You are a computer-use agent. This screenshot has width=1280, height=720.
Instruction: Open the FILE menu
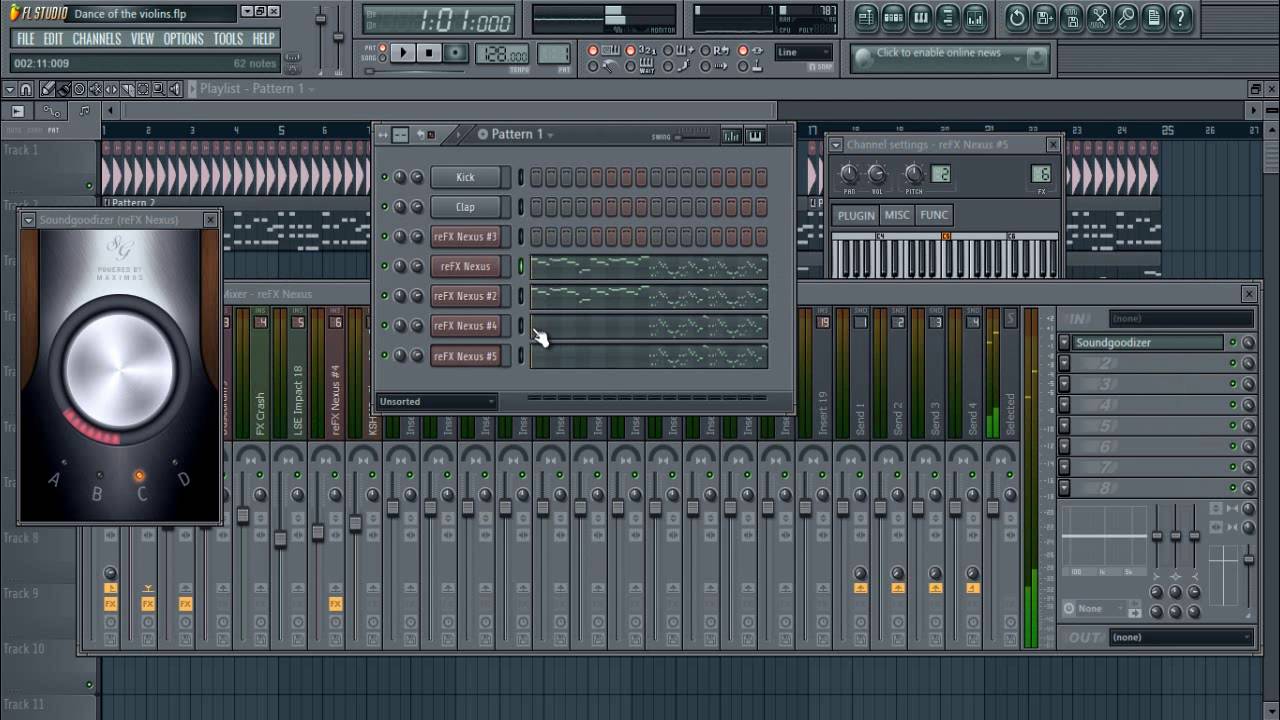(26, 39)
